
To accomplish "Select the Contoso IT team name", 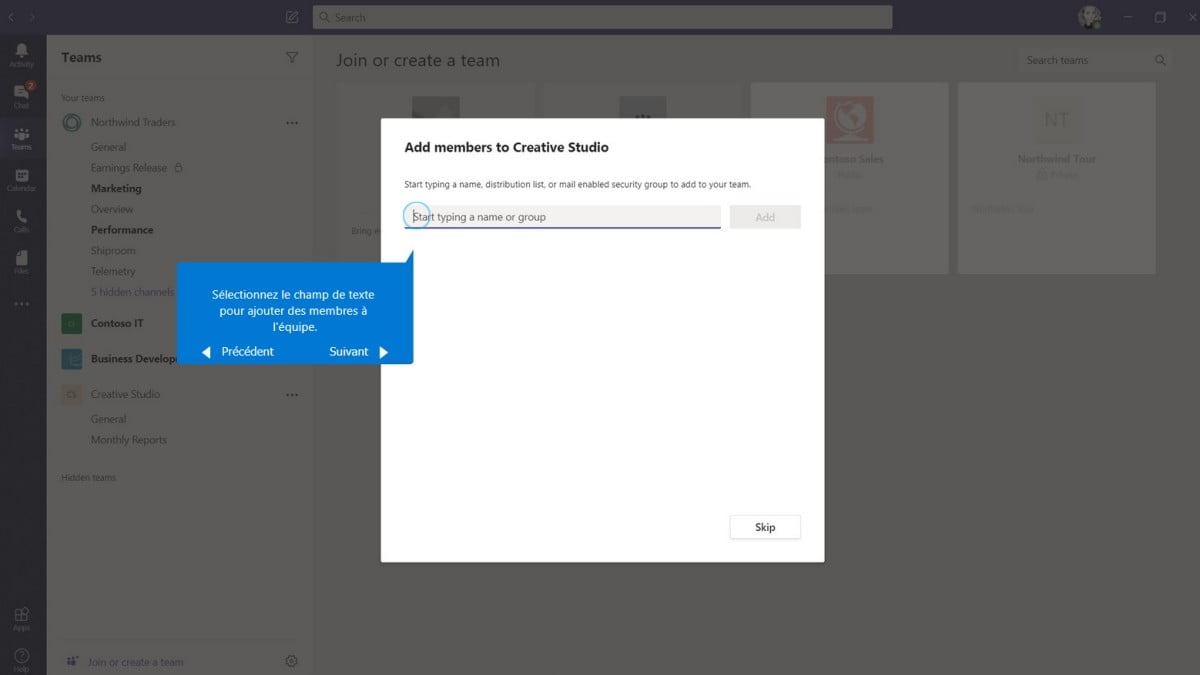I will pyautogui.click(x=117, y=323).
